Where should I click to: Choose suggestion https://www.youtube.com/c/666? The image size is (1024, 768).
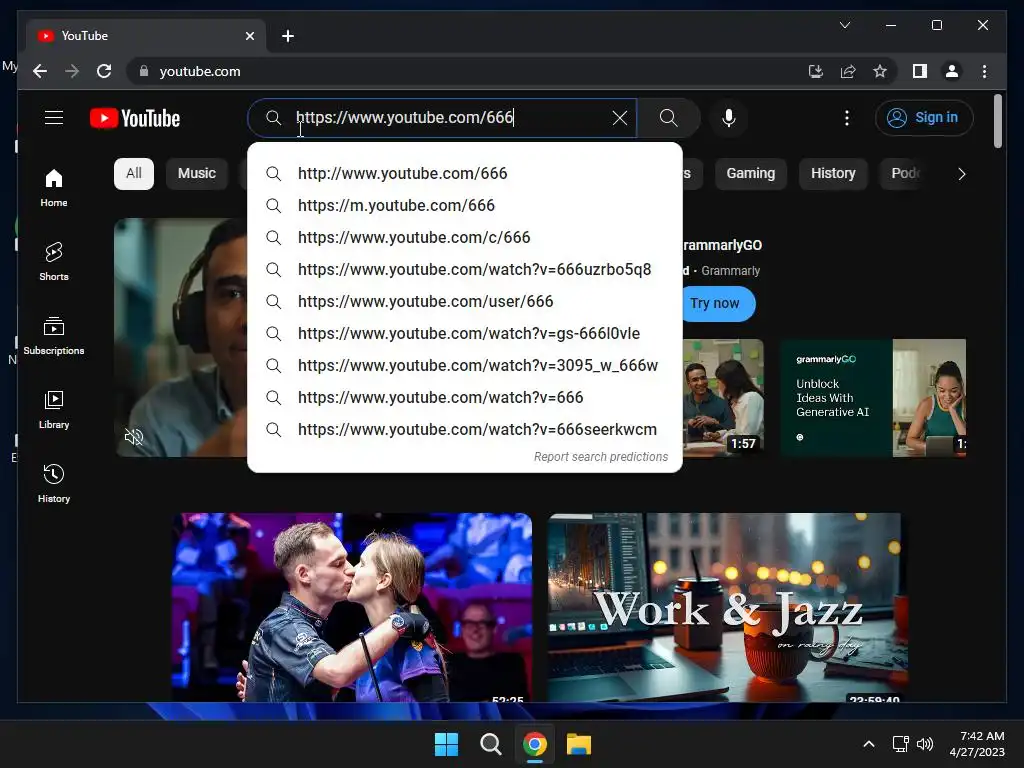pos(465,237)
